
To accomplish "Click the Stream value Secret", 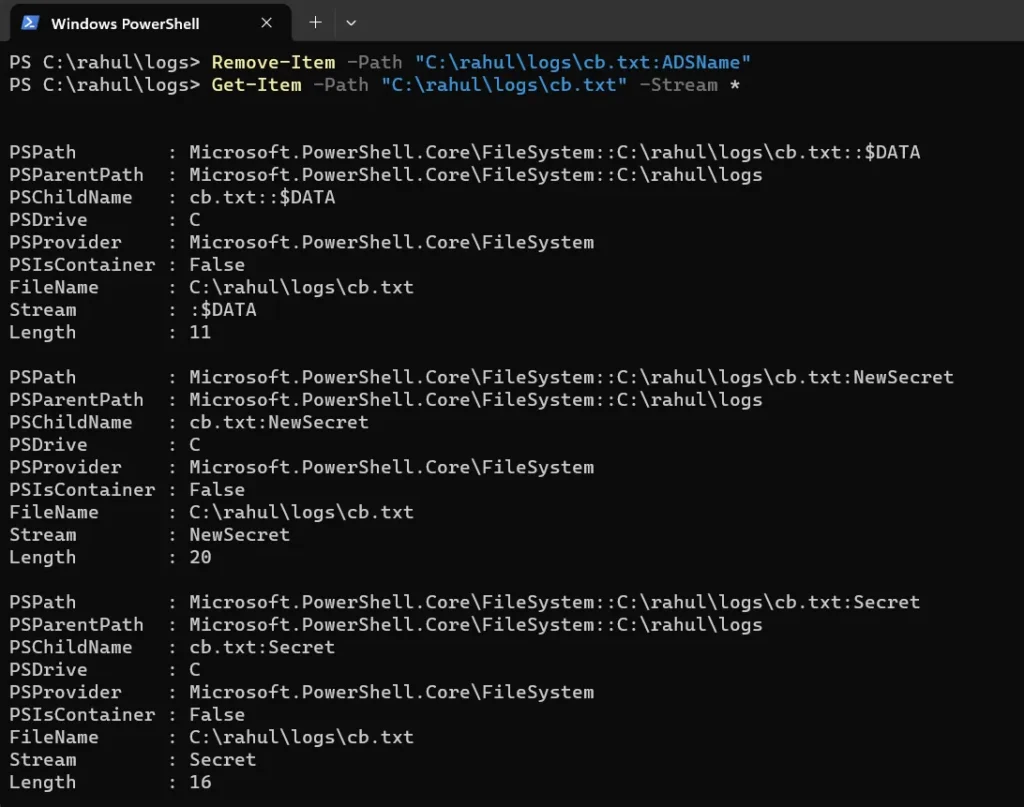I will point(223,760).
